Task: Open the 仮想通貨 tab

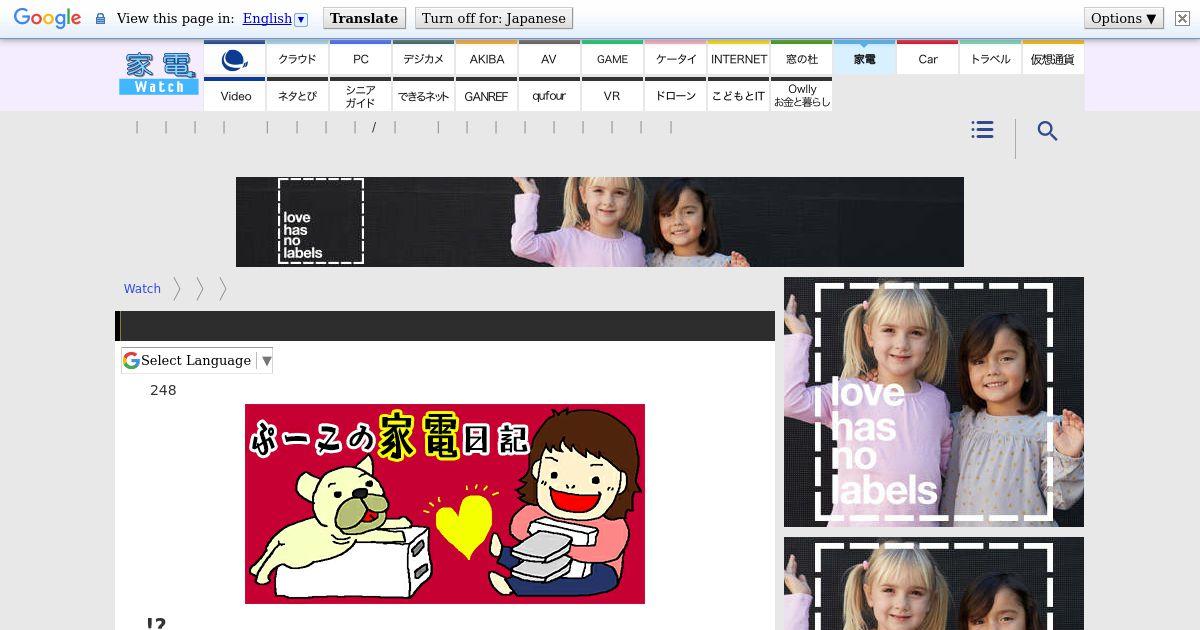Action: [x=1052, y=59]
